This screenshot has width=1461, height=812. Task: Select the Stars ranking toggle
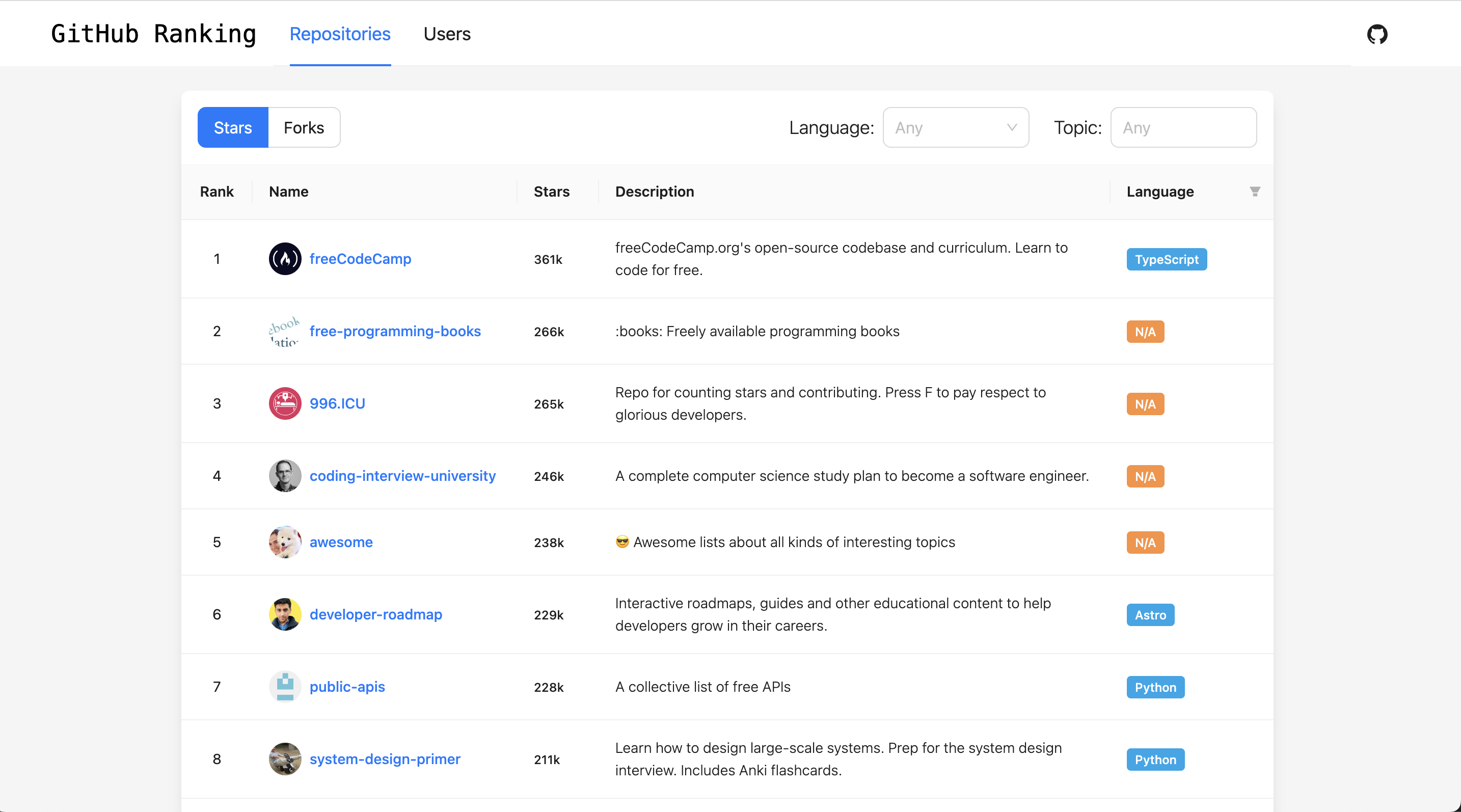tap(232, 127)
